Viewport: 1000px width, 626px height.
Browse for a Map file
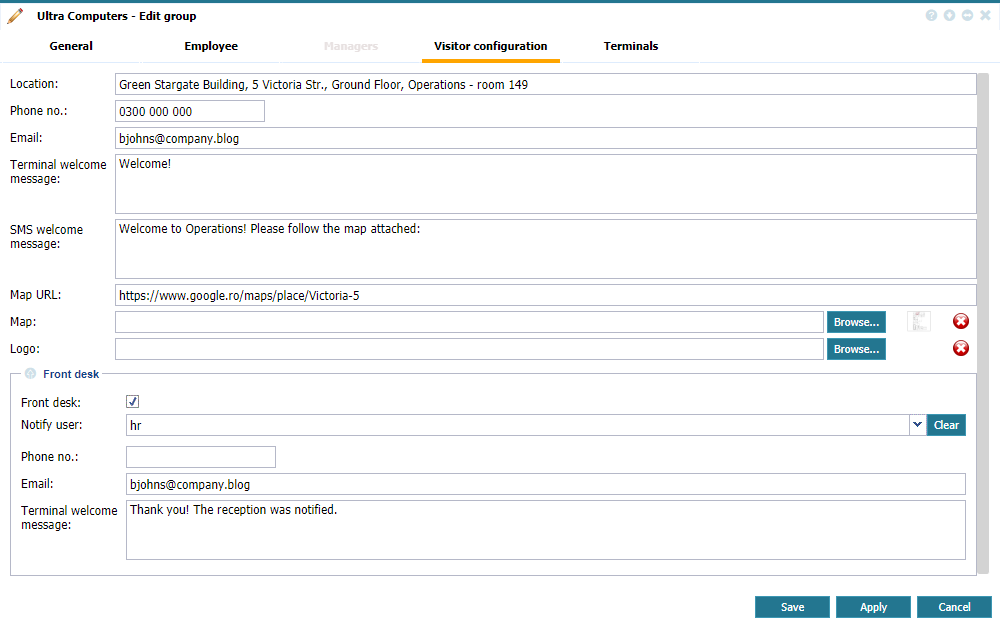point(856,322)
